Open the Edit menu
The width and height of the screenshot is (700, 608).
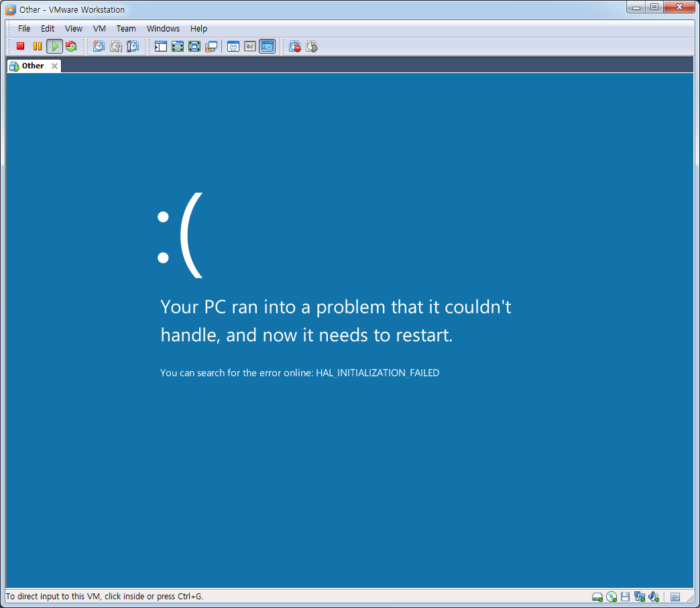[x=47, y=29]
